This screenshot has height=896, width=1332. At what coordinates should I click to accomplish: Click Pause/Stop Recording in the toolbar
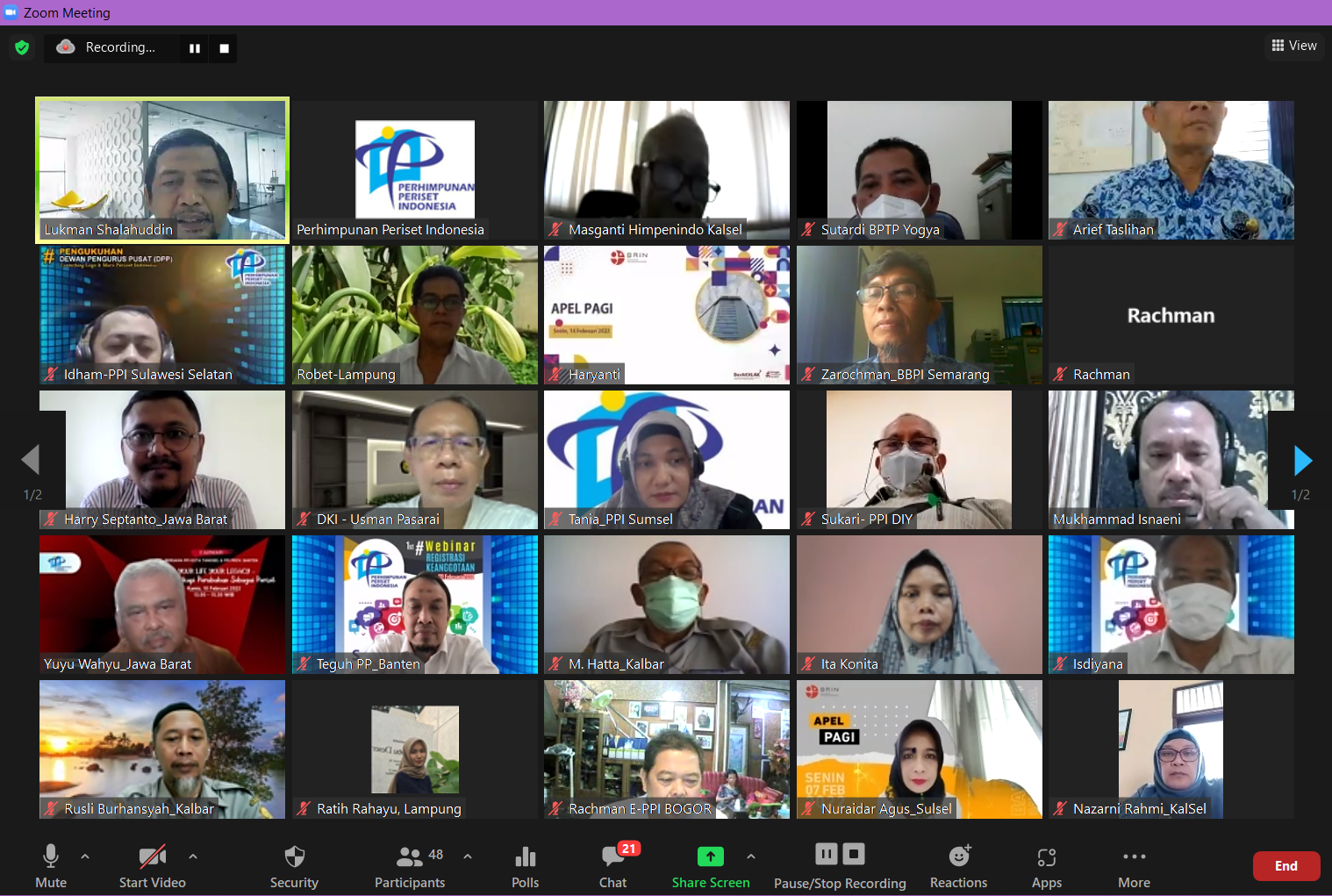[840, 866]
